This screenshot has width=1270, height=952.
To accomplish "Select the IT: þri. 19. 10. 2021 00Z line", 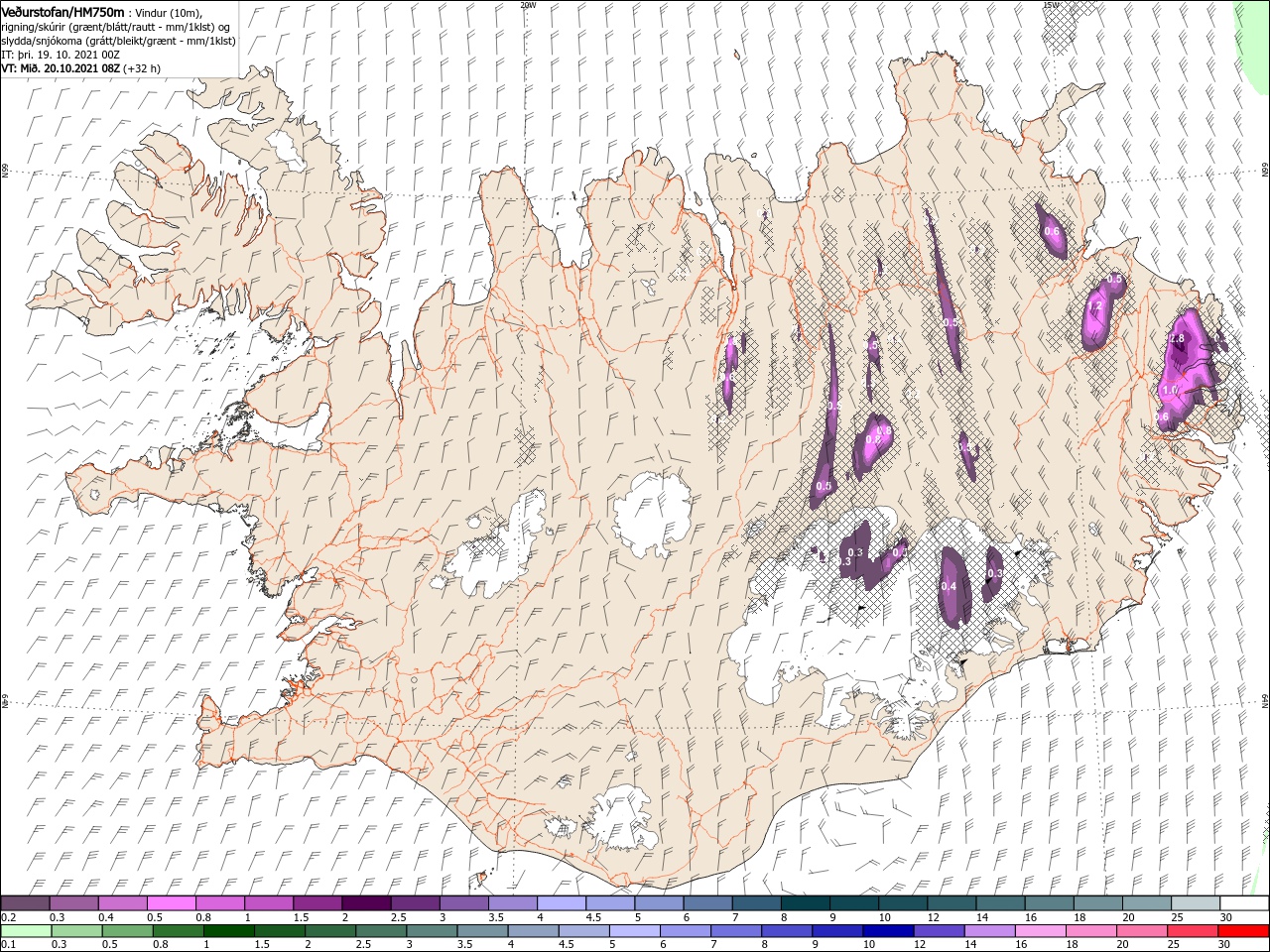I will point(61,55).
